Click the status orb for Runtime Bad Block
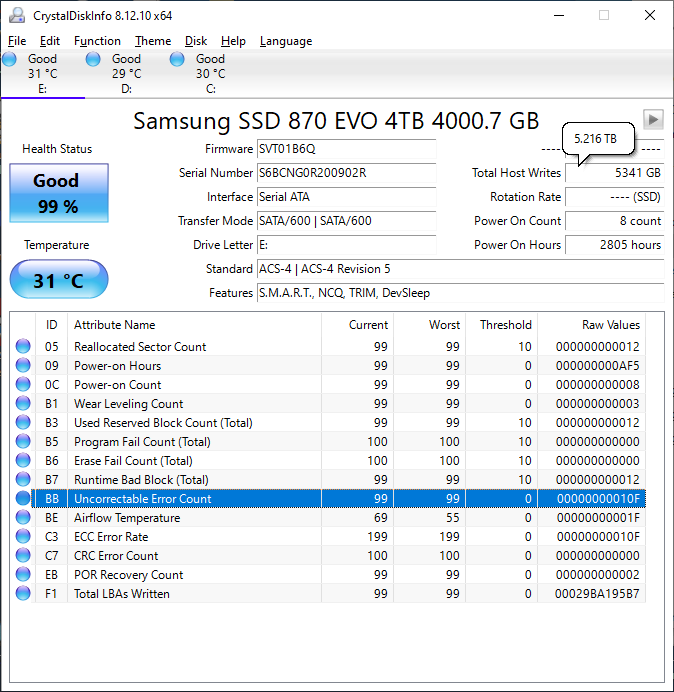The image size is (674, 692). [23, 479]
